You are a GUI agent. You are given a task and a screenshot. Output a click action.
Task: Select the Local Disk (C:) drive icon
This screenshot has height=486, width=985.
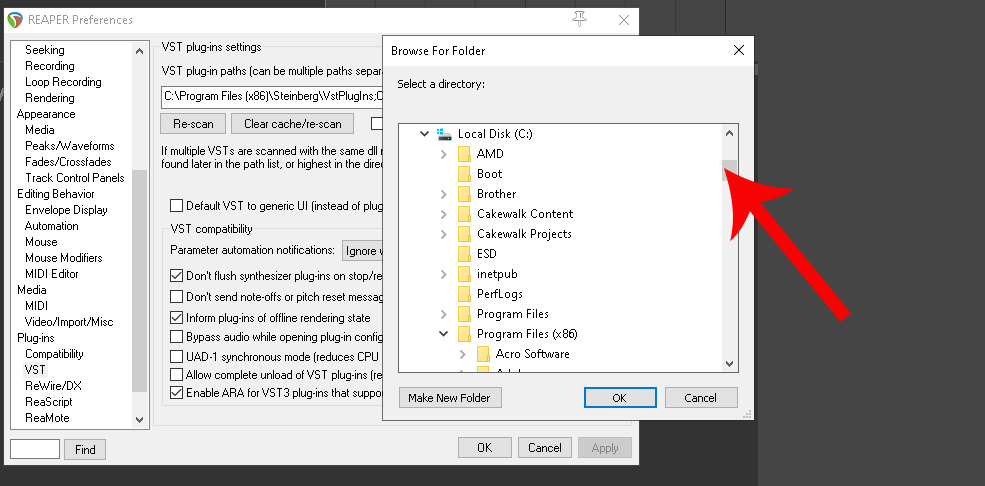pos(444,134)
